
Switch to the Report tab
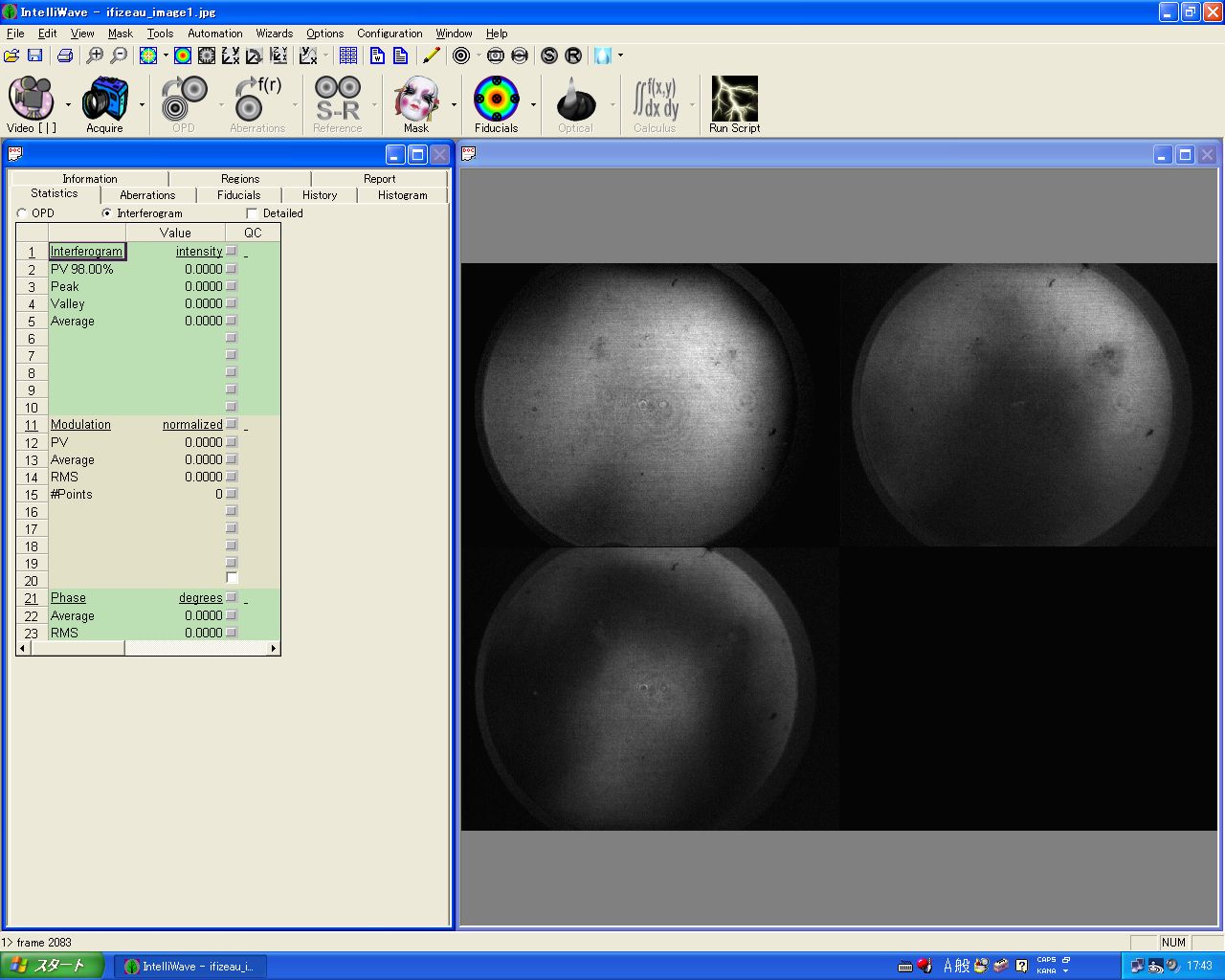380,179
